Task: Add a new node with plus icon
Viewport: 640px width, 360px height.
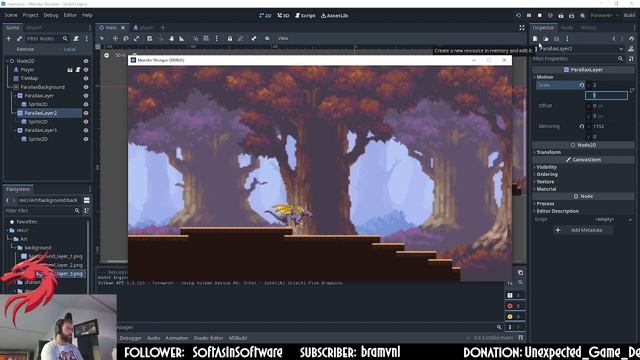Action: click(9, 38)
